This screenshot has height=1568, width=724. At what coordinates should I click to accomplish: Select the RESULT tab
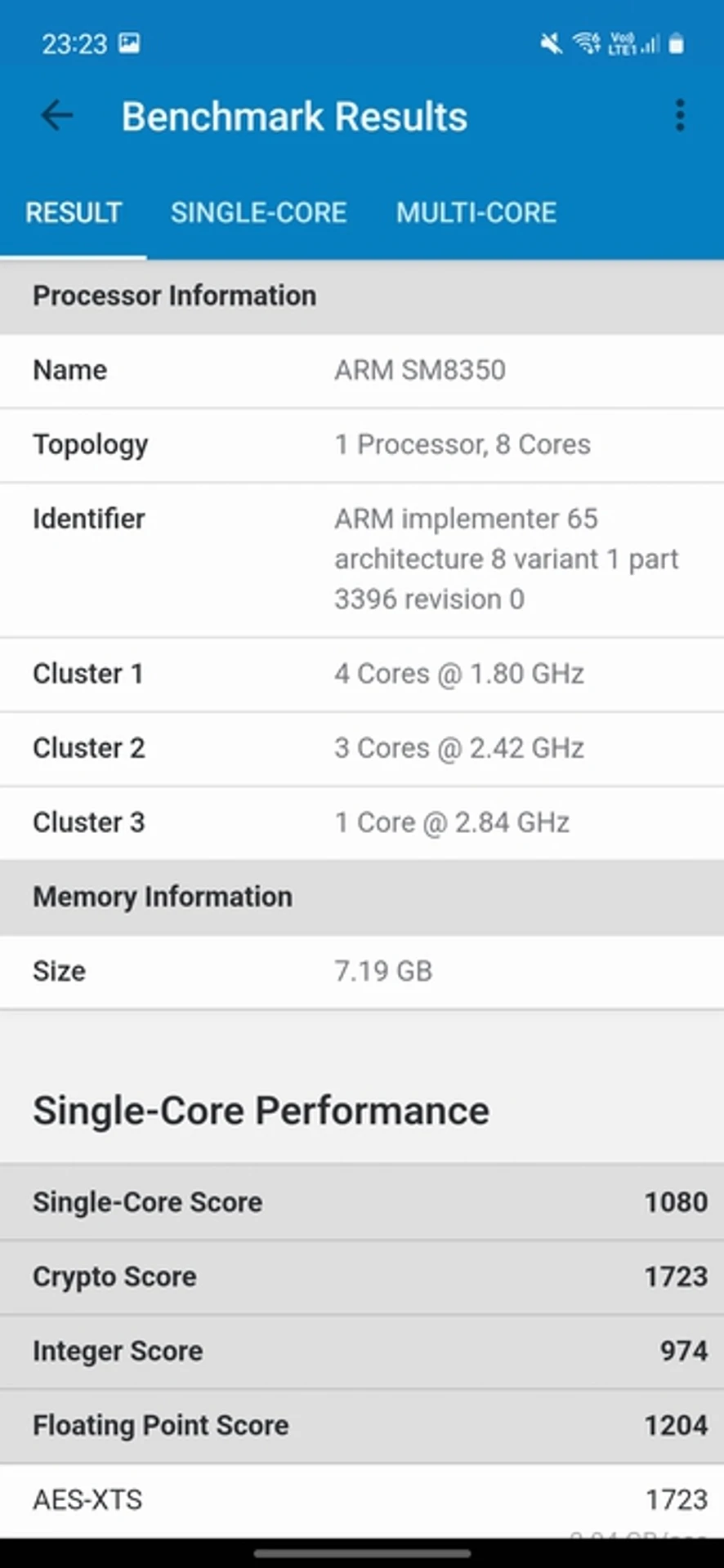[73, 212]
